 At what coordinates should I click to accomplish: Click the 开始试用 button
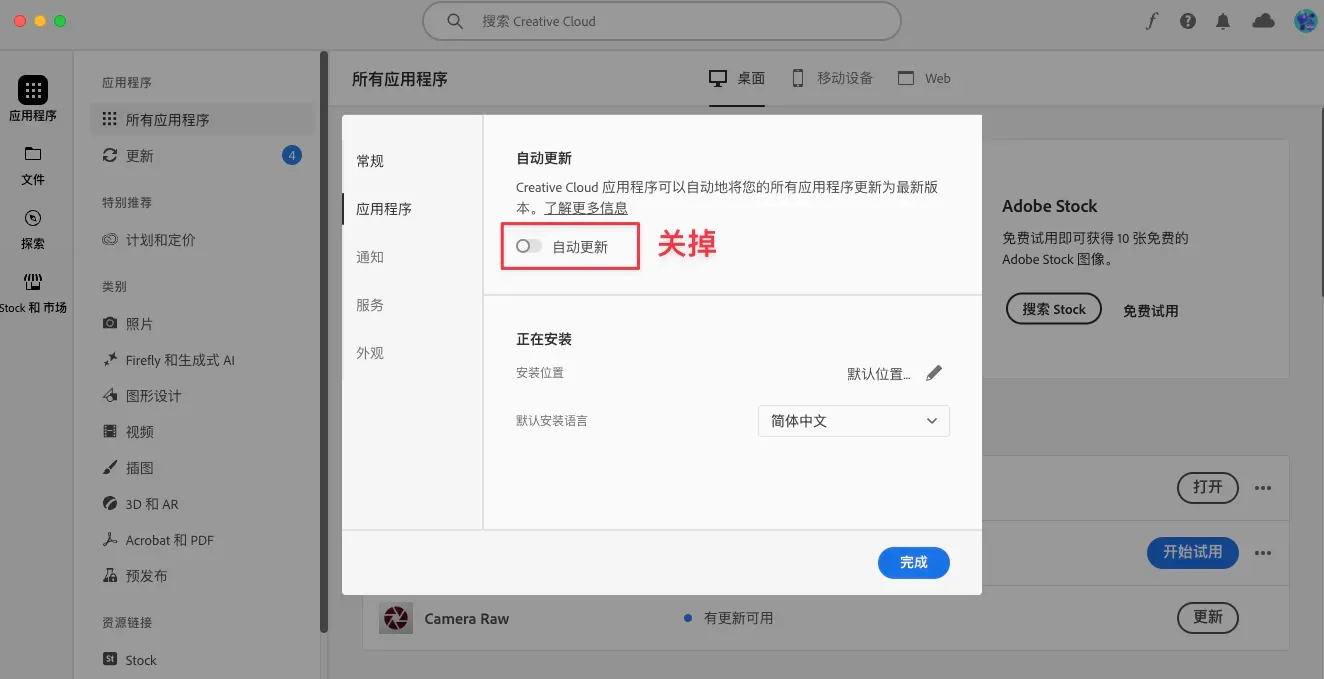tap(1192, 551)
